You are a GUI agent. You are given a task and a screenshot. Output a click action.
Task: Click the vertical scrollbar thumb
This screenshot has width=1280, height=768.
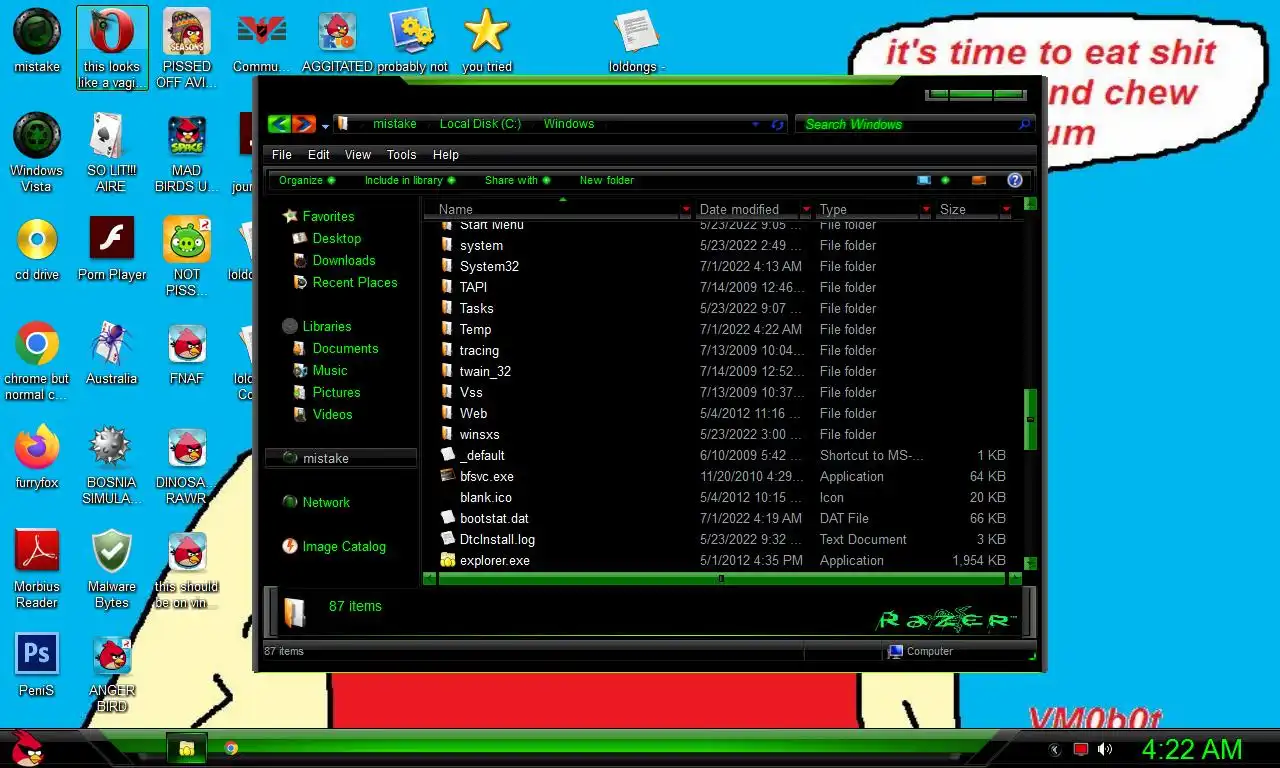click(x=1030, y=418)
